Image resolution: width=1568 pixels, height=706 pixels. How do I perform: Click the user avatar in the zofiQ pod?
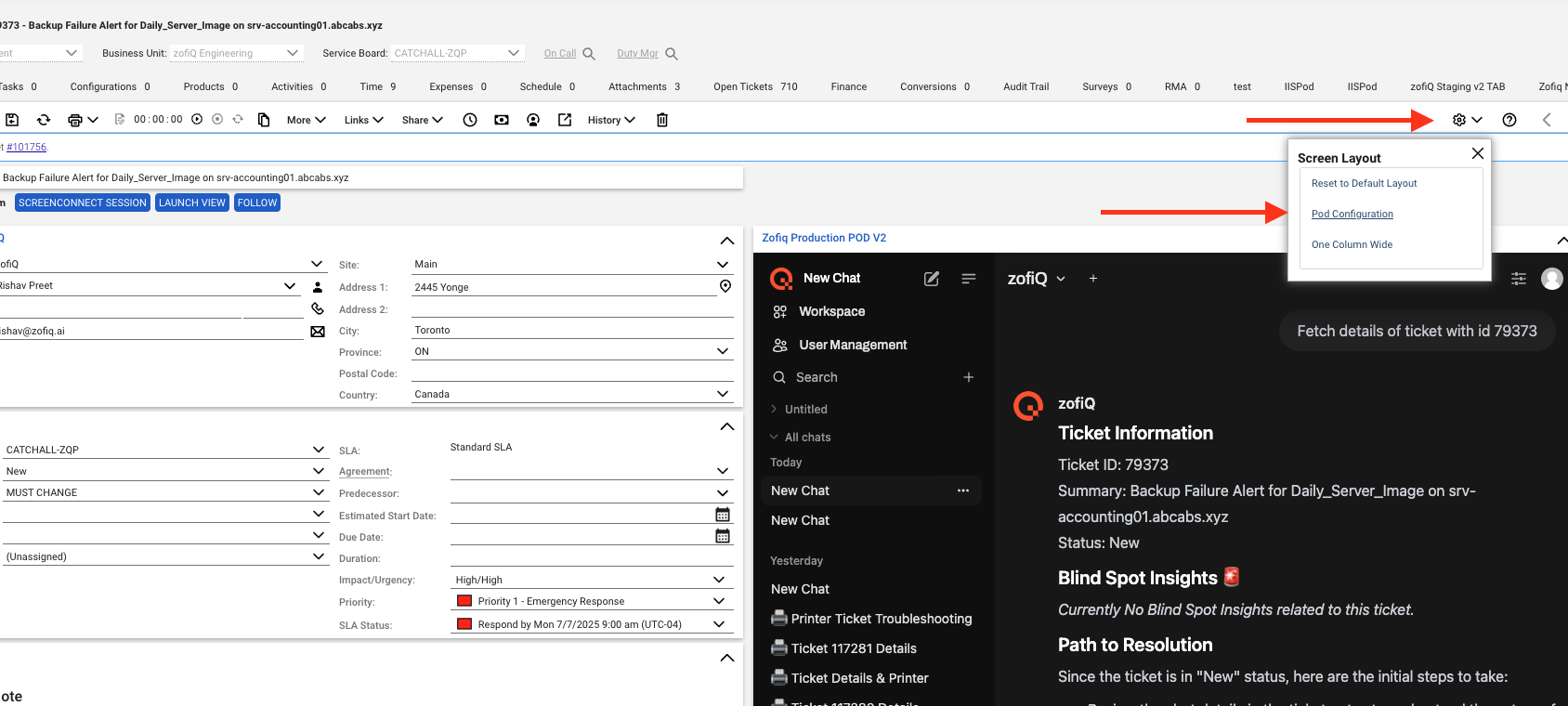[x=1552, y=279]
